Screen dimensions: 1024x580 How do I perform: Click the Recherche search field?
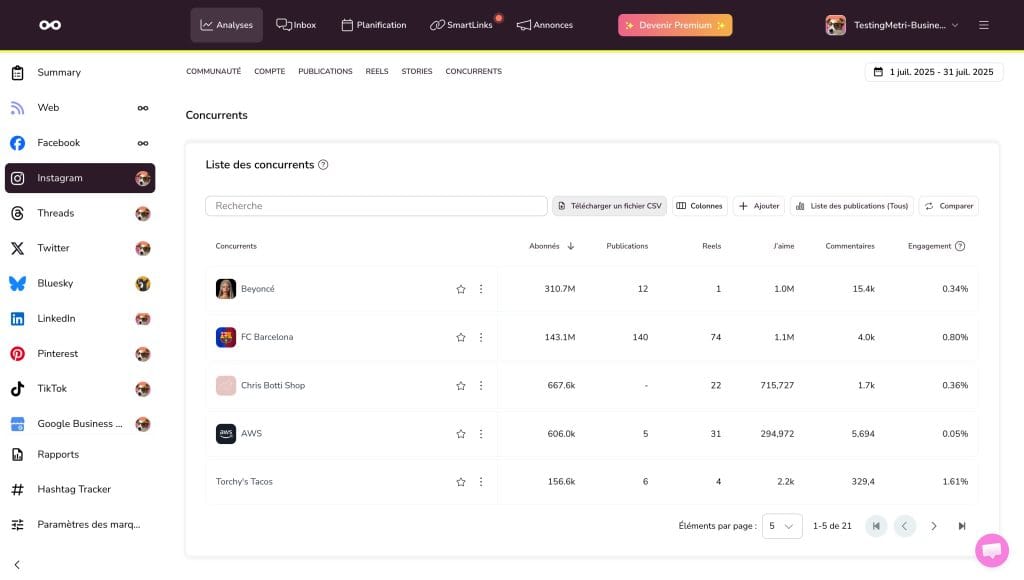[376, 206]
